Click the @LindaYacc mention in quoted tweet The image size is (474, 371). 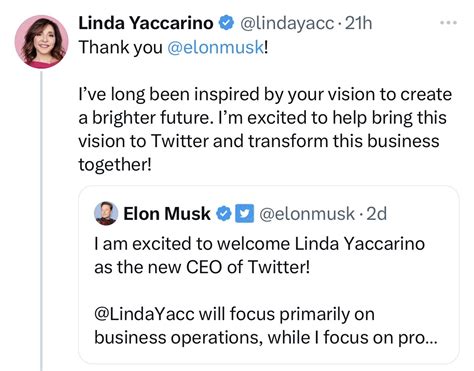(x=144, y=314)
